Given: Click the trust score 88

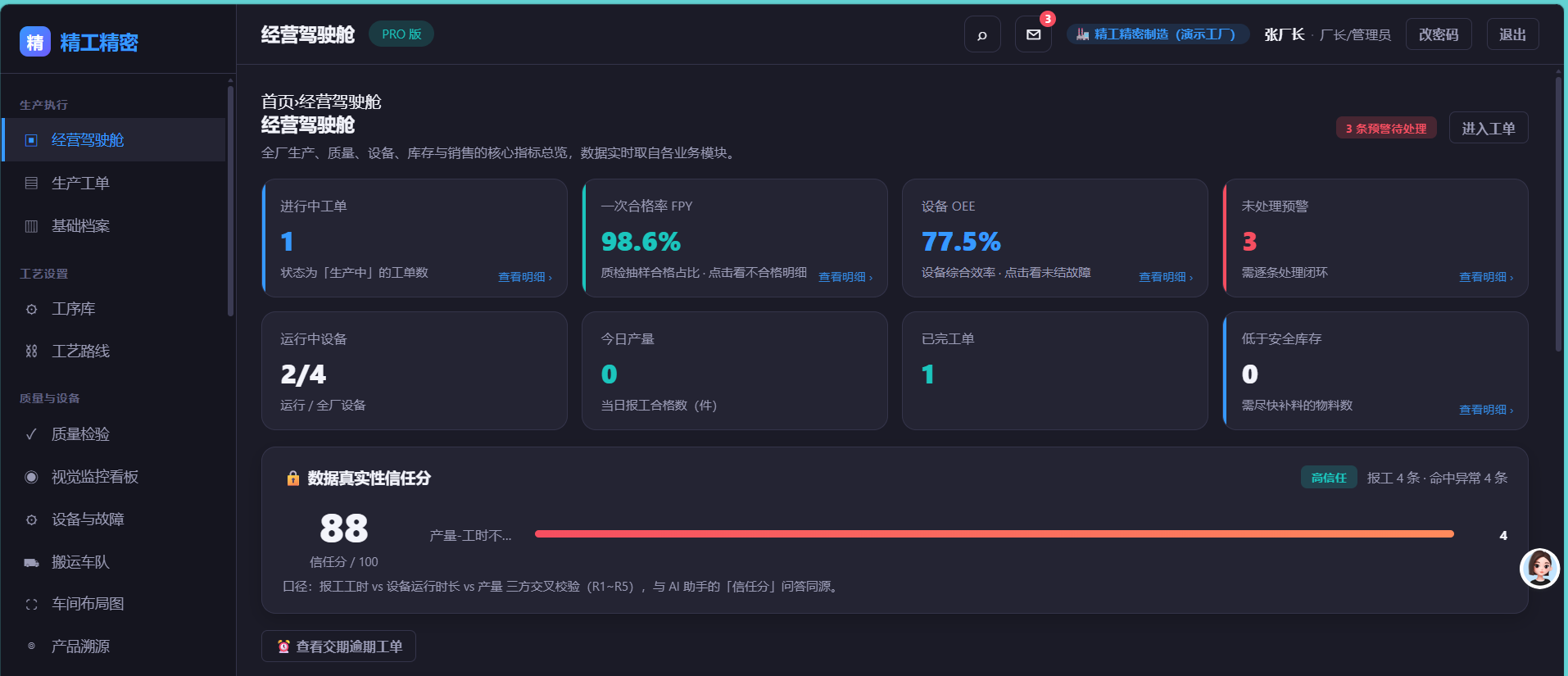Looking at the screenshot, I should (344, 529).
